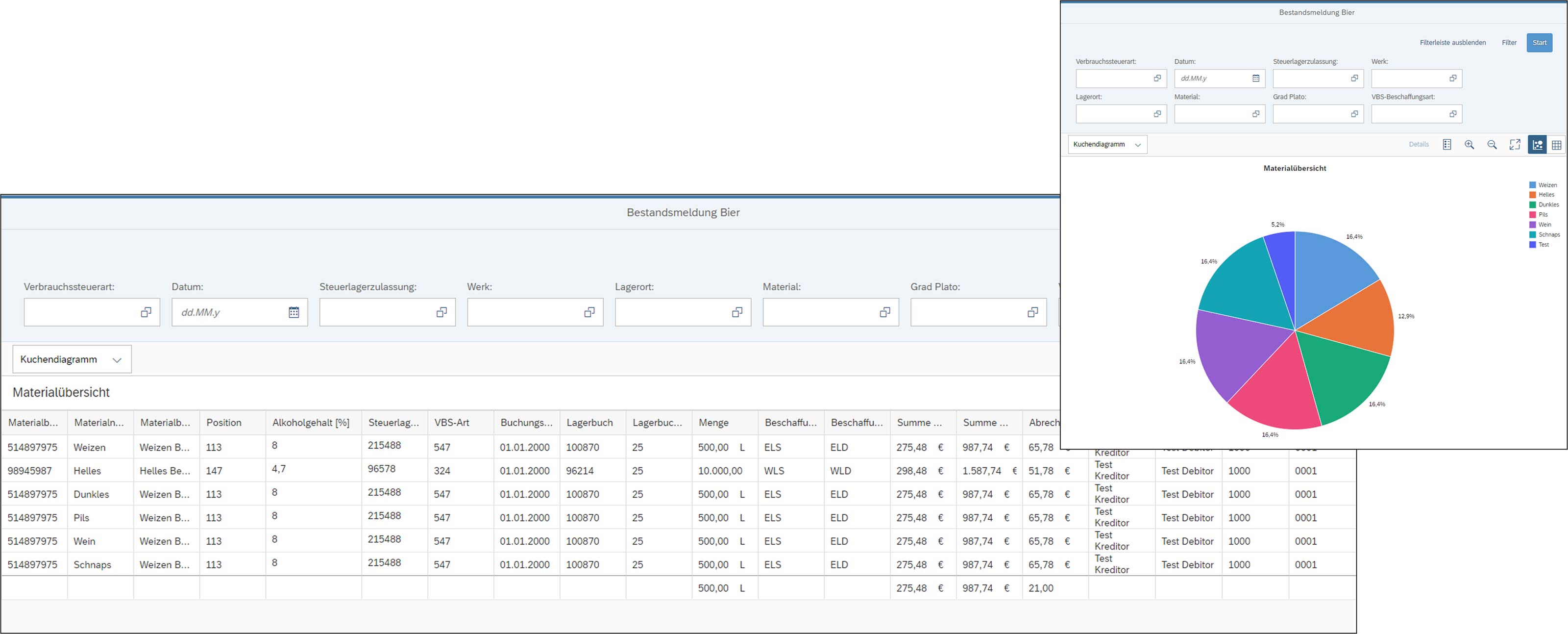1568x634 pixels.
Task: Switch to chart view icon
Action: tap(1538, 144)
